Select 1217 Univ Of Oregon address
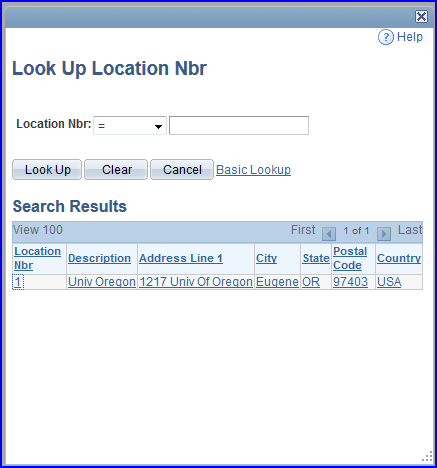The width and height of the screenshot is (437, 468). [196, 282]
